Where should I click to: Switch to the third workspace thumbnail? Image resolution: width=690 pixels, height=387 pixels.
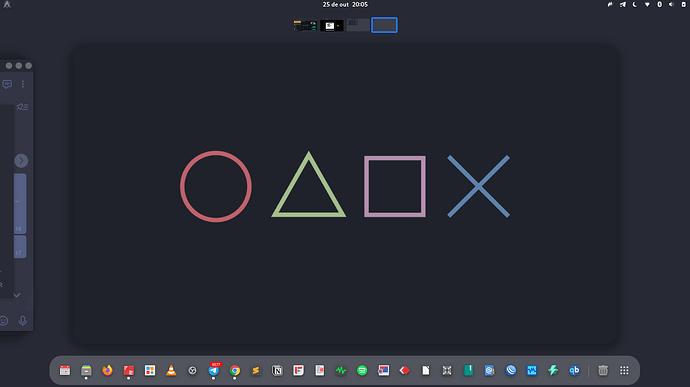click(358, 25)
